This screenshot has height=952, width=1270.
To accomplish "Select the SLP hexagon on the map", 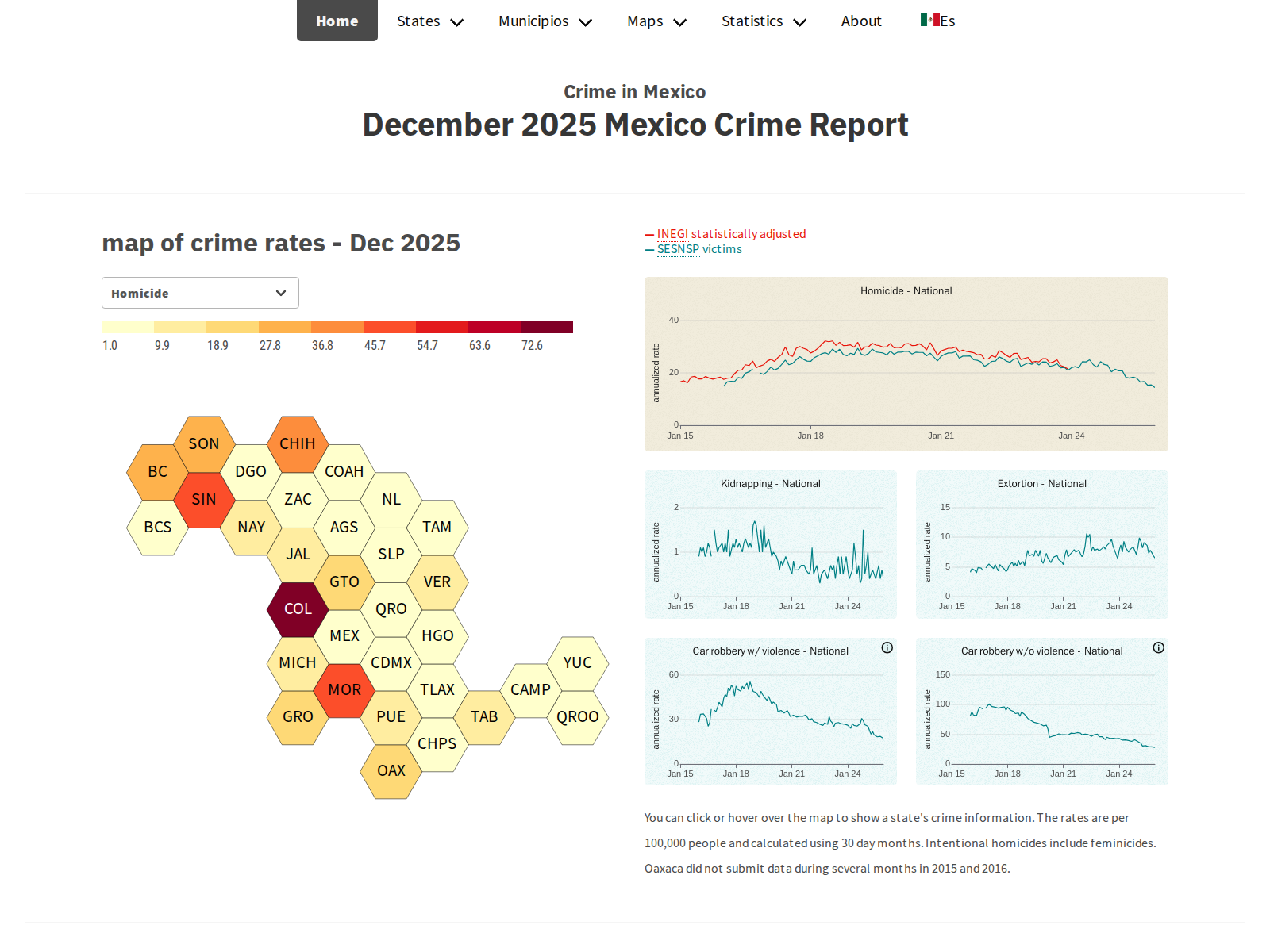I will (x=391, y=554).
